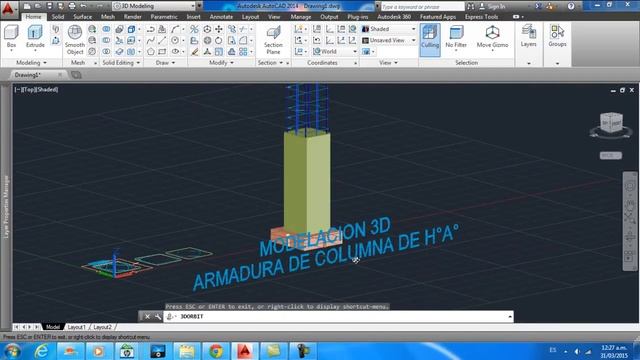The height and width of the screenshot is (360, 640).
Task: Click the Solid Intersect icon
Action: coord(106,52)
